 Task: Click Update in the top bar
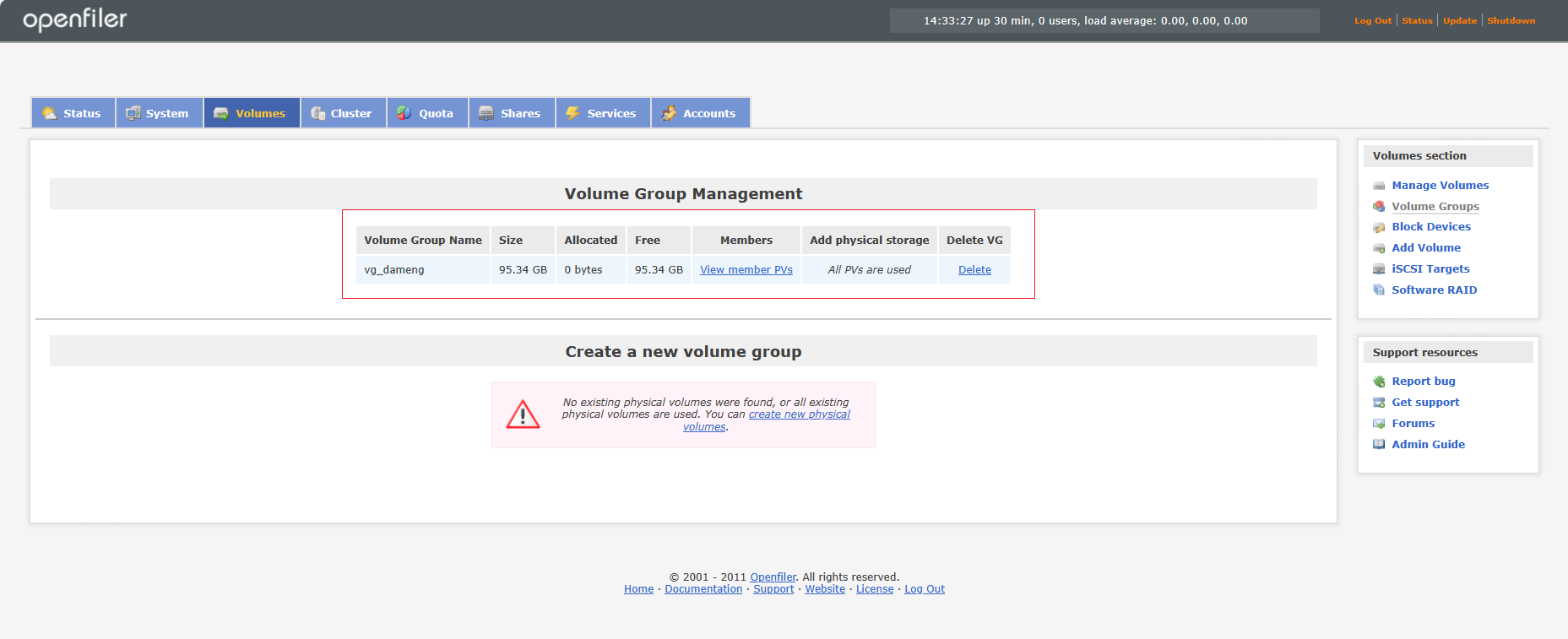click(1459, 21)
